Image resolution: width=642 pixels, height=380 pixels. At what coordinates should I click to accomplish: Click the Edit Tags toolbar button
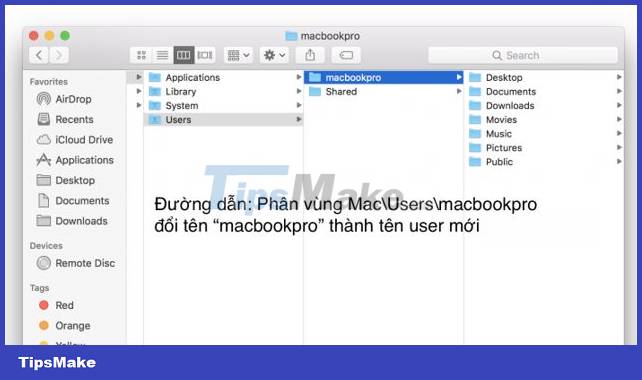pos(346,55)
